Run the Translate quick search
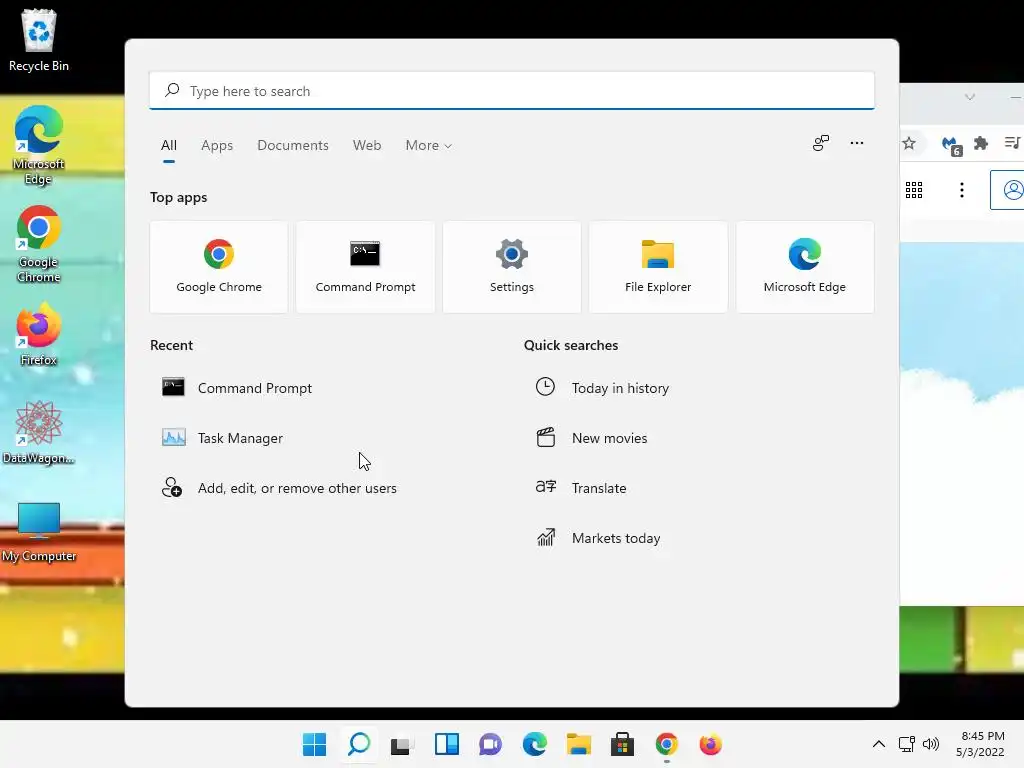The image size is (1024, 768). click(x=581, y=488)
